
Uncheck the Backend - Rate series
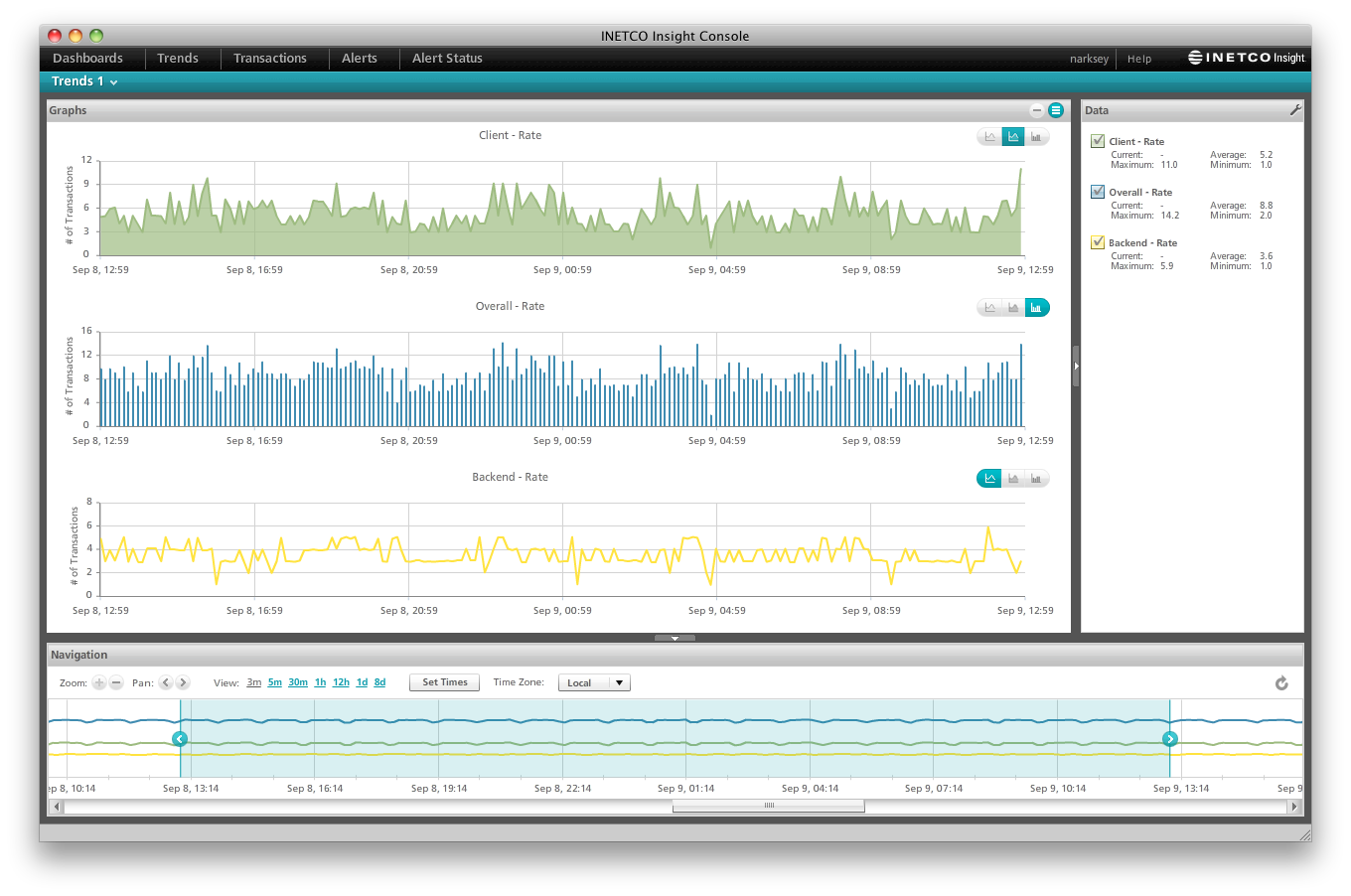[1098, 242]
